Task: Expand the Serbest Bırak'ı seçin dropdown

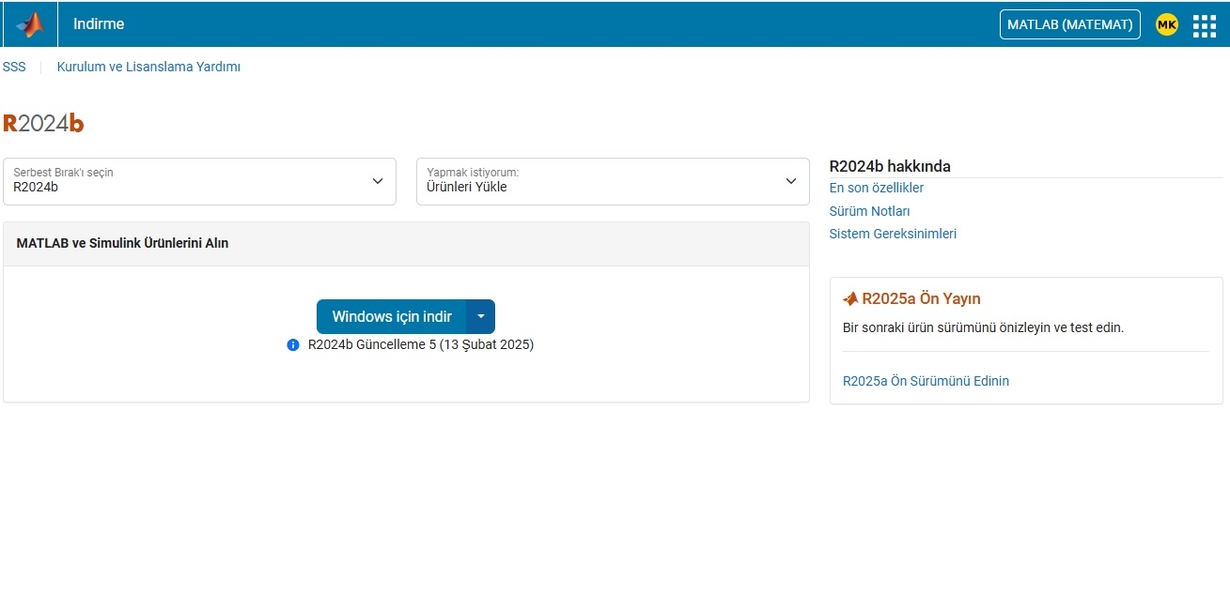Action: [x=200, y=181]
